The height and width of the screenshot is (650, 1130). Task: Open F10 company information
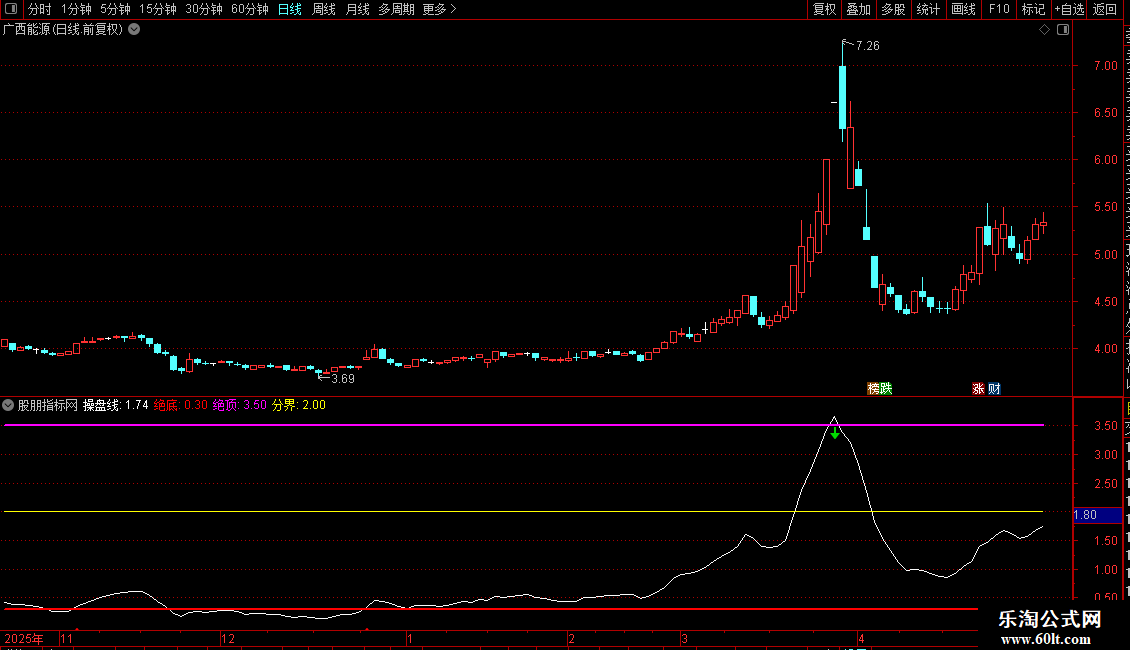pos(999,9)
